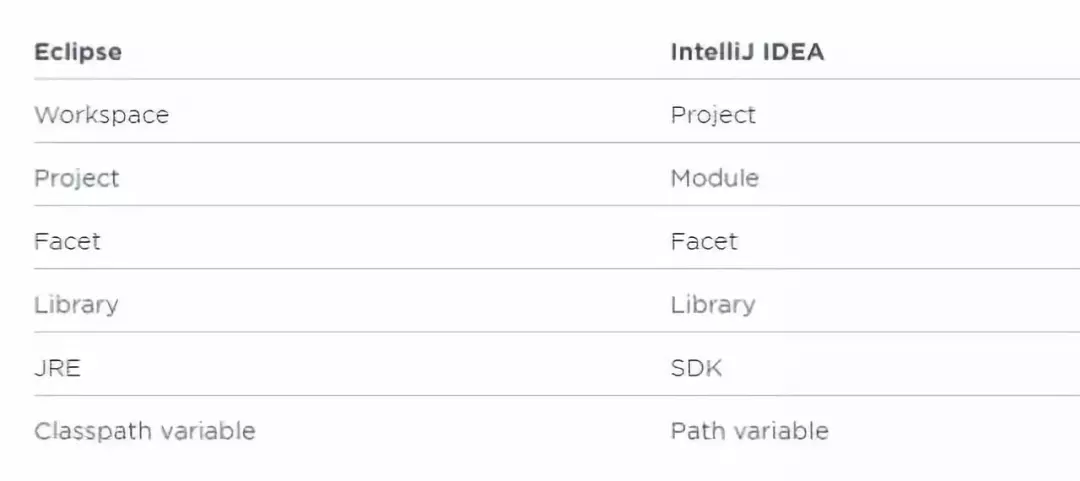Select Facet in the IntelliJ IDEA column
1080x481 pixels.
(x=704, y=241)
